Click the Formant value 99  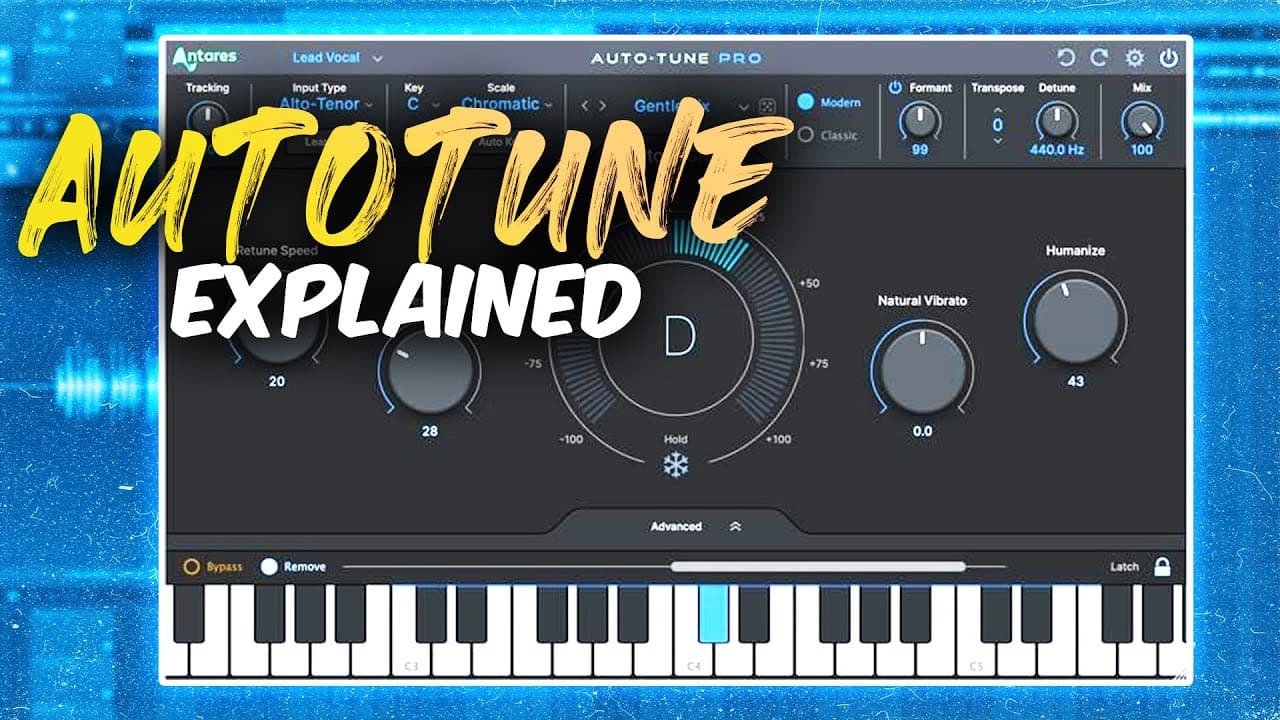tap(919, 150)
